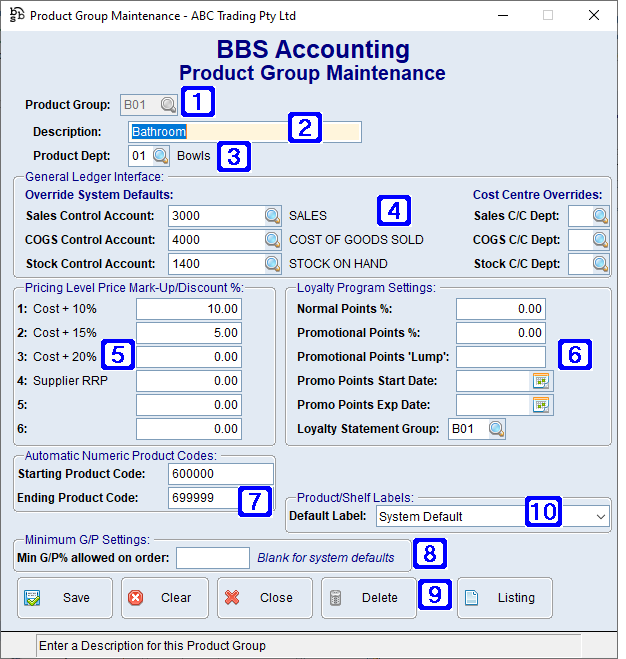Screen dimensions: 626x659
Task: Click the BBS application icon in title bar
Action: 17,15
